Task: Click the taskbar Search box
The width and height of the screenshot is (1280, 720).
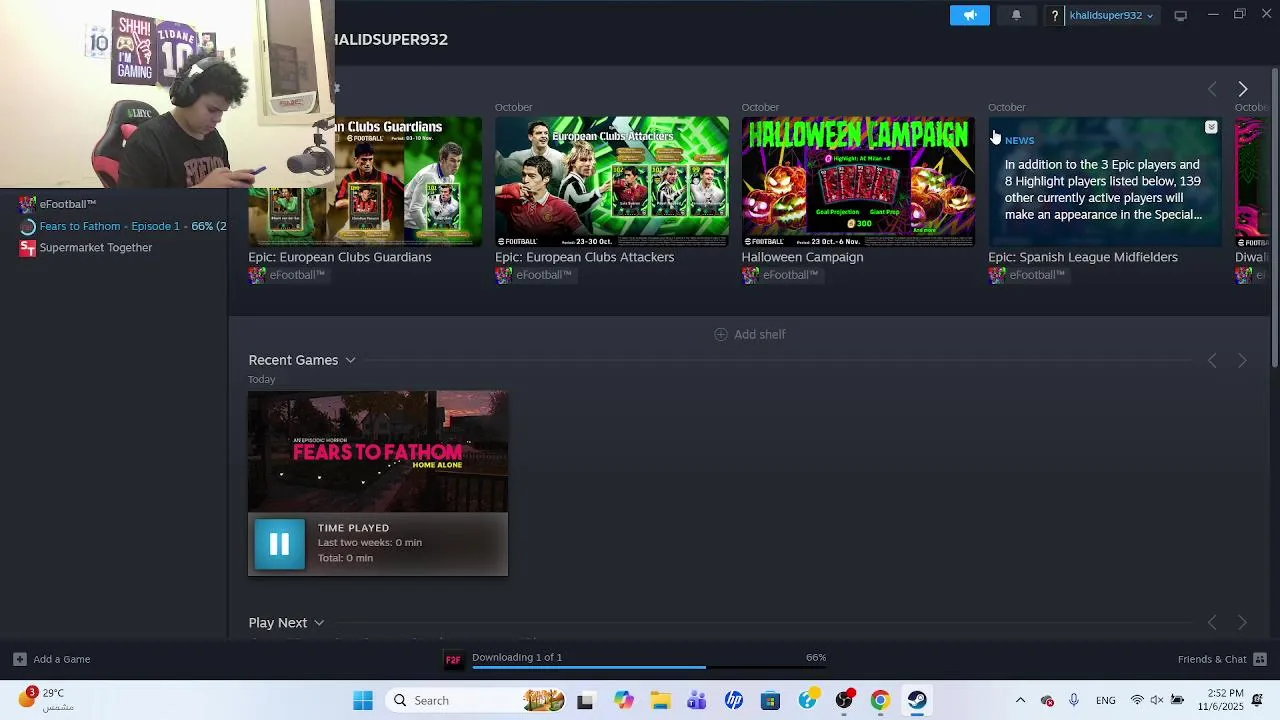Action: point(475,701)
